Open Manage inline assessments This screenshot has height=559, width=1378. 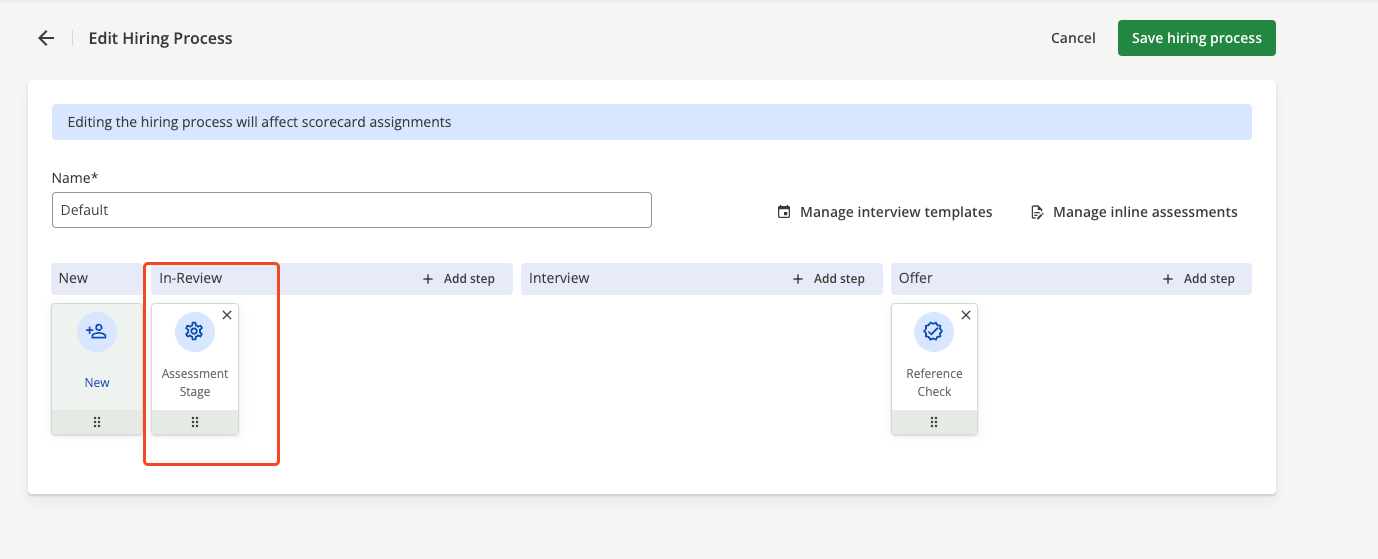click(x=1145, y=212)
